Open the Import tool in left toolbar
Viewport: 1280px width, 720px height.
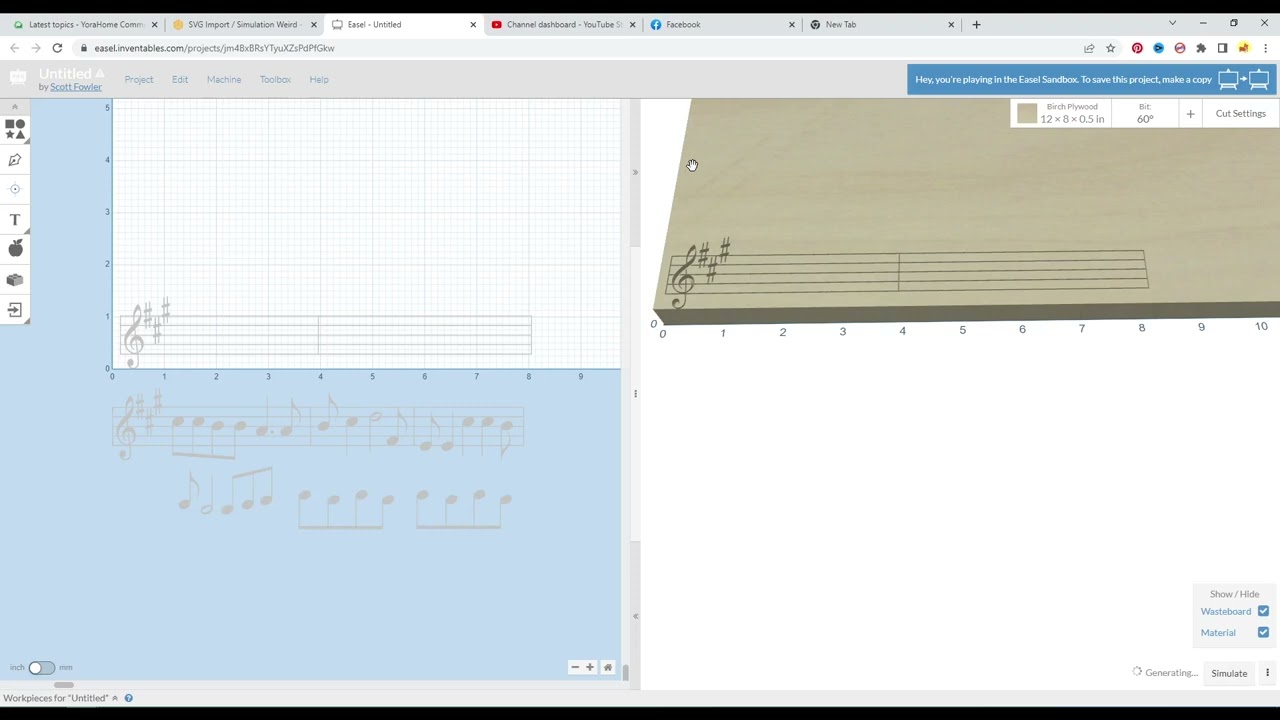[x=15, y=310]
